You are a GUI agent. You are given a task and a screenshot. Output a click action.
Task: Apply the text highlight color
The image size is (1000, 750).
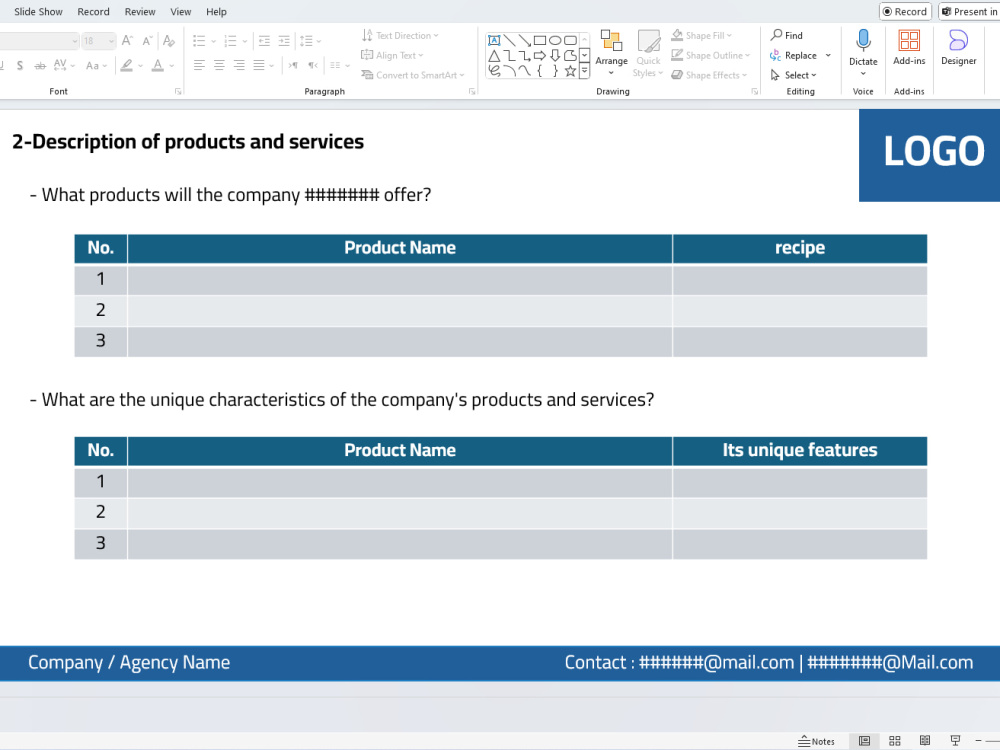click(126, 65)
